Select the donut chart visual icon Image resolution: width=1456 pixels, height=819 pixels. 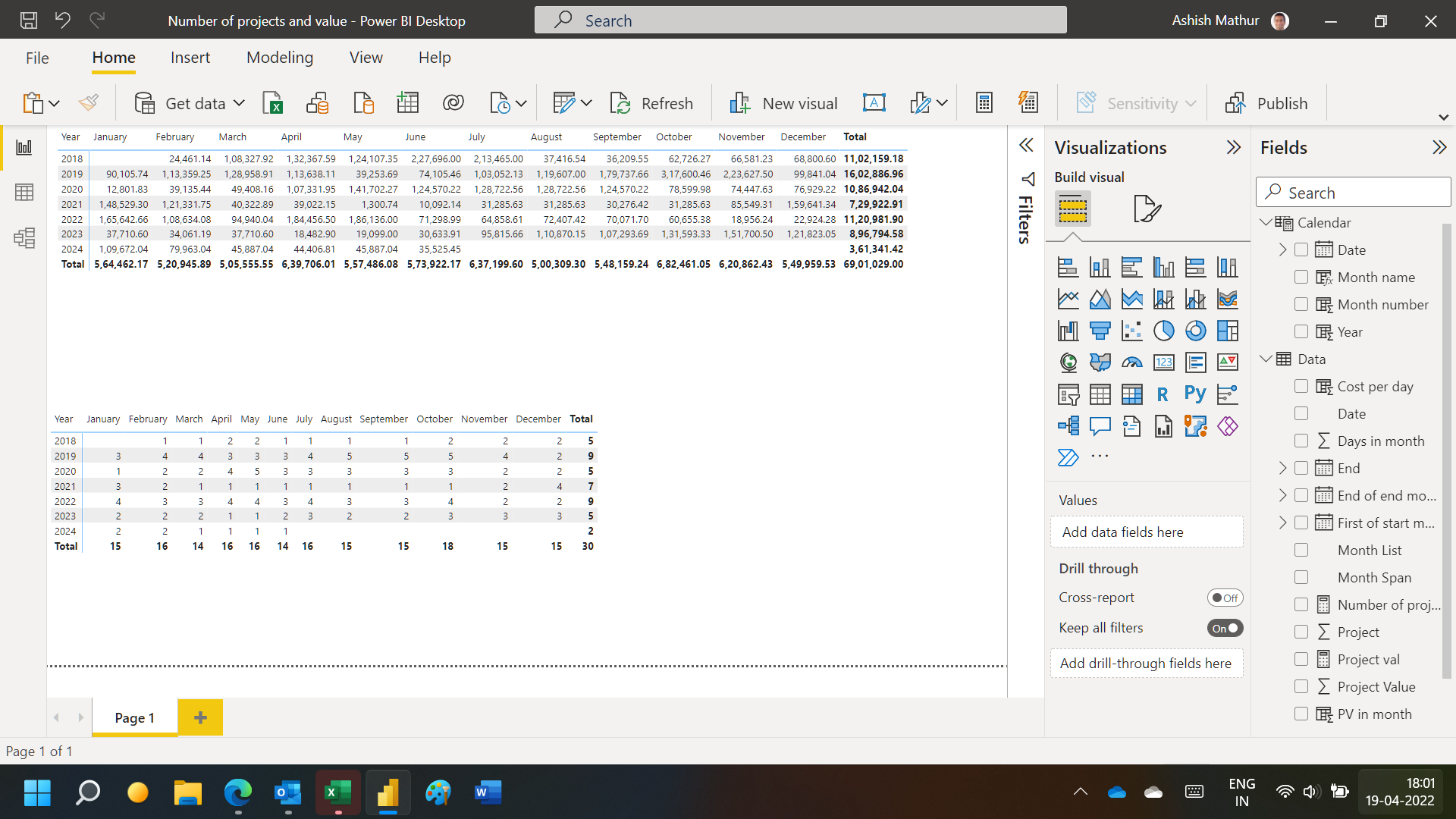pyautogui.click(x=1195, y=331)
